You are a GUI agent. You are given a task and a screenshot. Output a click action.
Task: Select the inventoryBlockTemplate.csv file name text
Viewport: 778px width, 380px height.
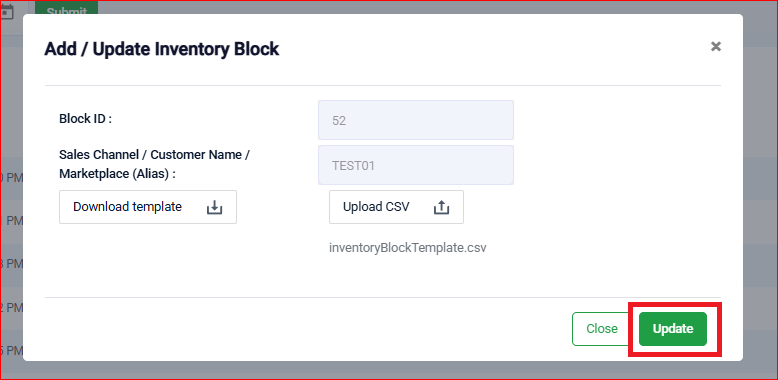407,248
